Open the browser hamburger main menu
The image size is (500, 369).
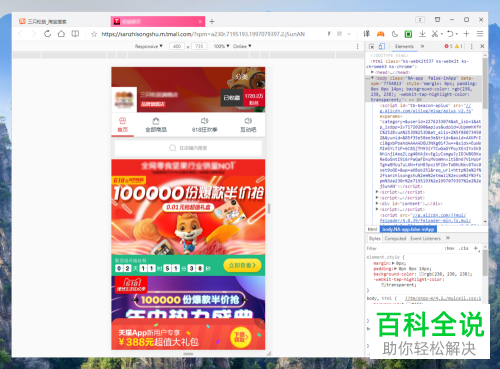point(480,34)
